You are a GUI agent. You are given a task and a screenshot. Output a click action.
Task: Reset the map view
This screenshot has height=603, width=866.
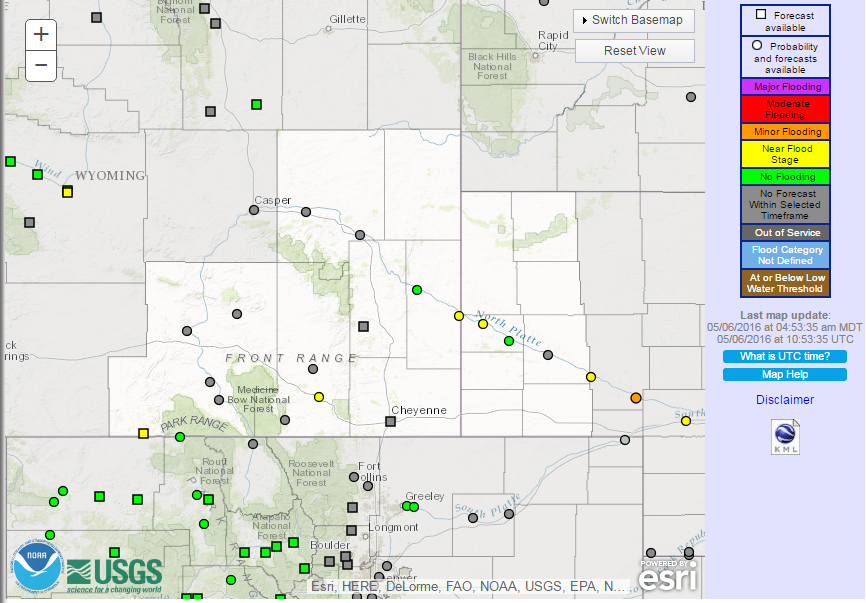(635, 51)
